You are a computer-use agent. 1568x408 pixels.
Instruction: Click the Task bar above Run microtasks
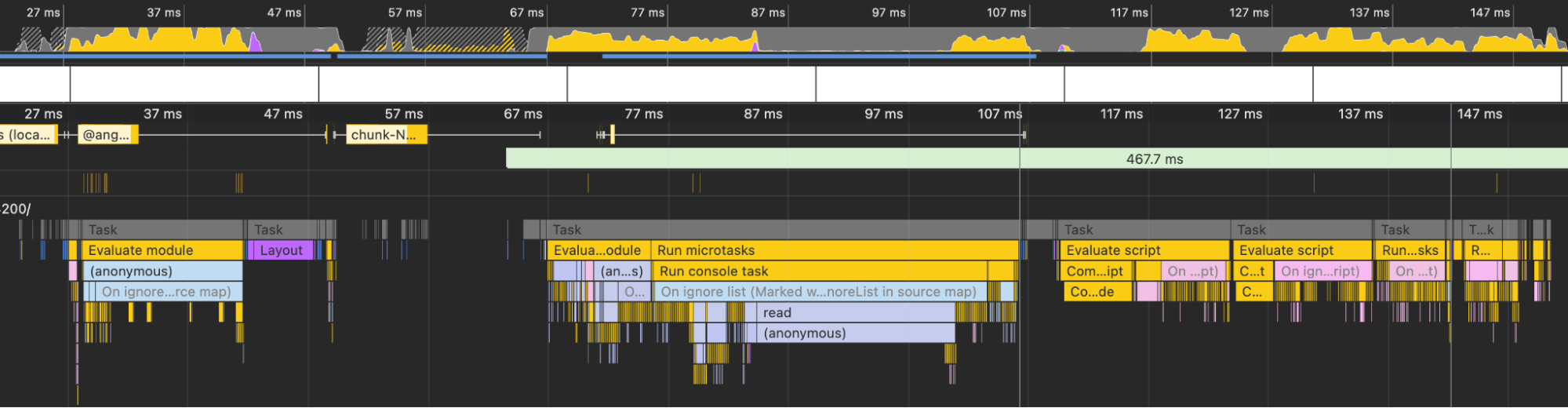[x=784, y=230]
